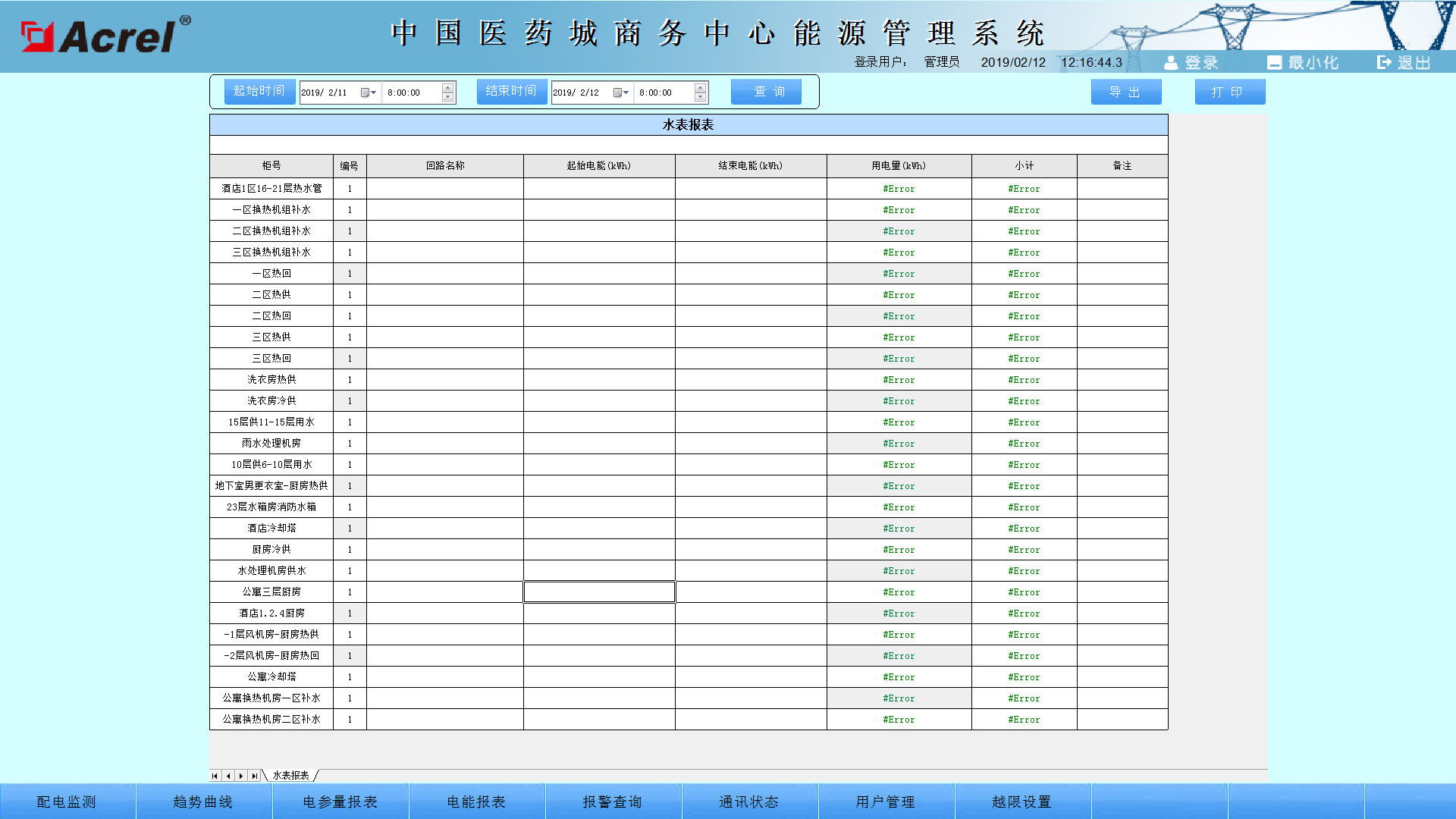Open the 趋势曲线 menu
The width and height of the screenshot is (1456, 819).
(x=203, y=802)
